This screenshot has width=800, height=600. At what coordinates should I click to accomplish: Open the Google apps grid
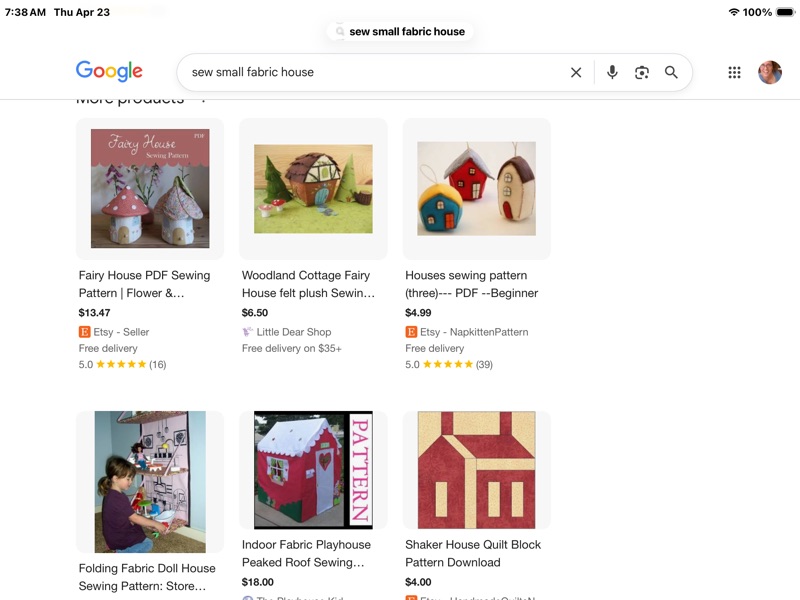734,72
